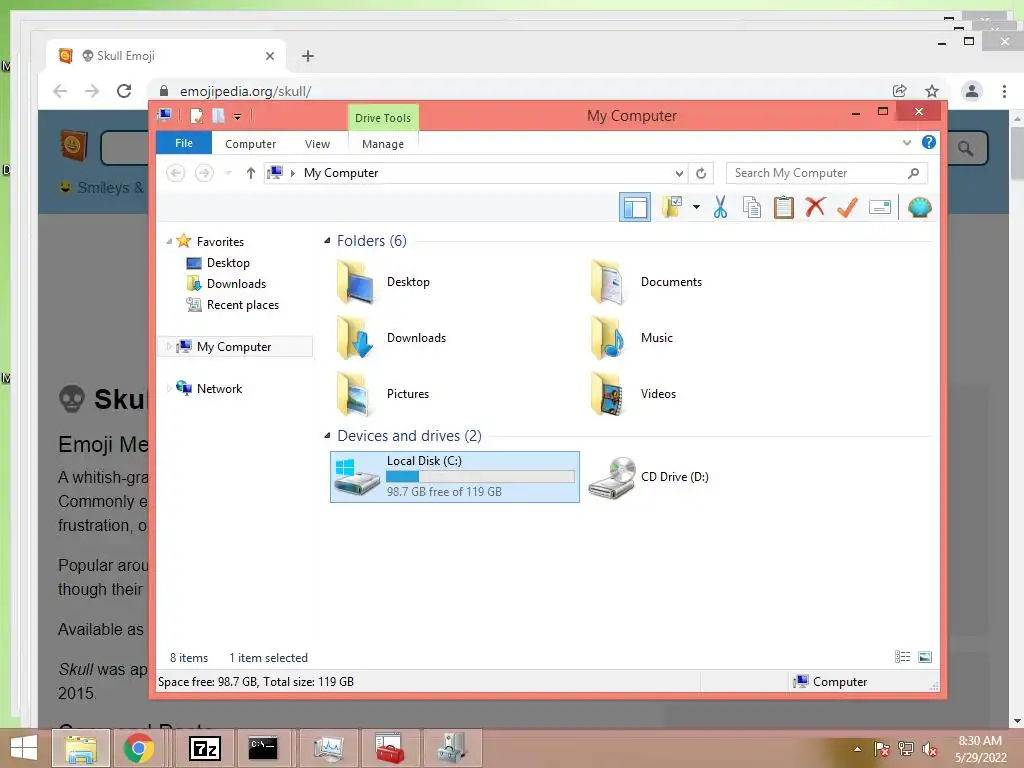The height and width of the screenshot is (768, 1024).
Task: Click the Explorer Forward arrow button
Action: (204, 173)
